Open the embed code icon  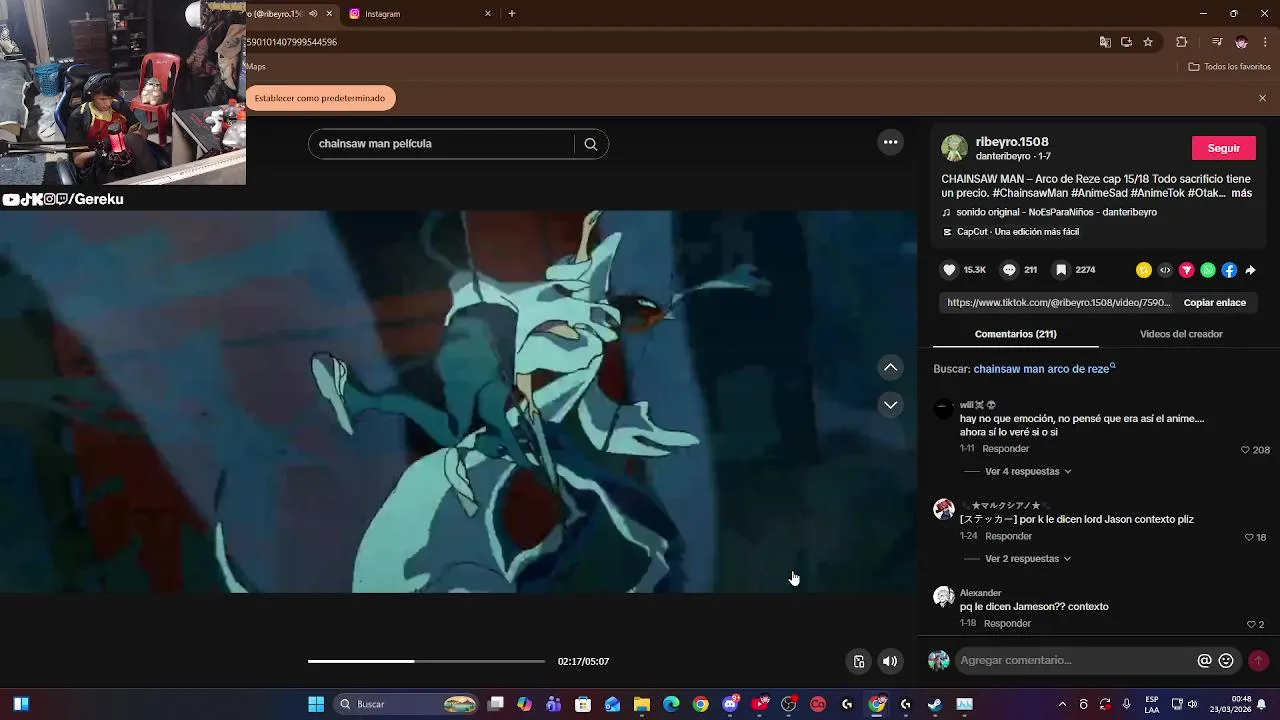click(x=1165, y=270)
